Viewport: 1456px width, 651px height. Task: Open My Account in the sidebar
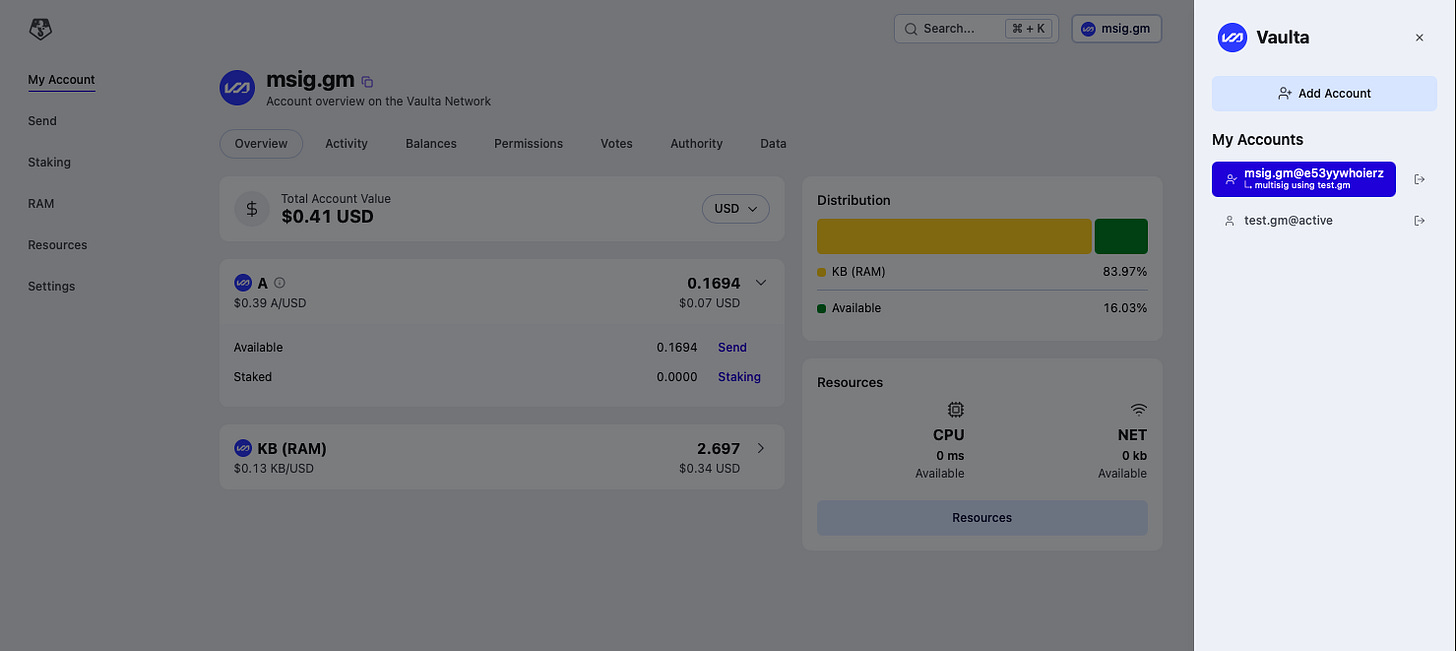pyautogui.click(x=62, y=80)
